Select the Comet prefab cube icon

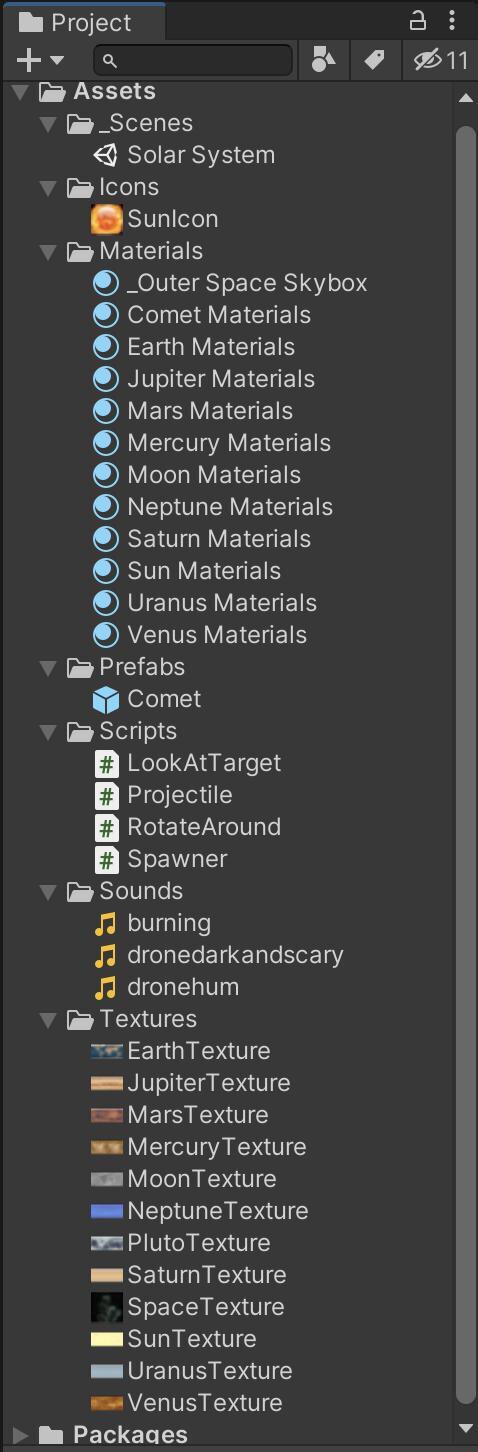pos(105,699)
